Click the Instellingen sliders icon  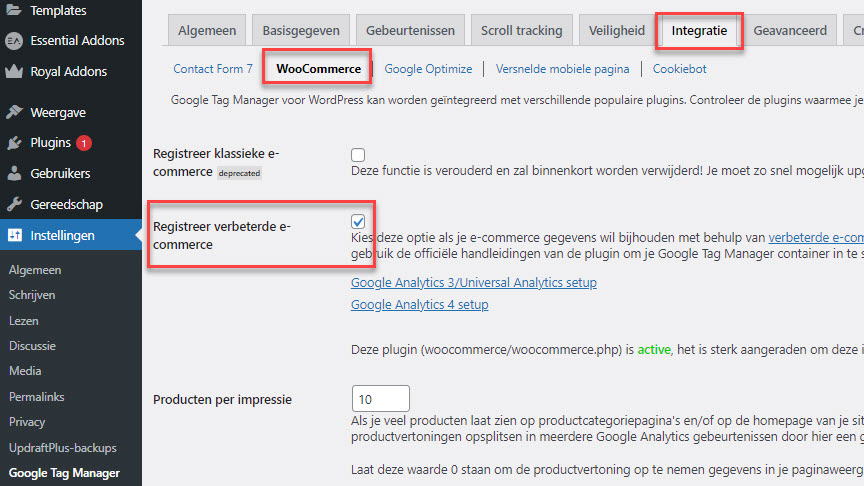coord(14,235)
